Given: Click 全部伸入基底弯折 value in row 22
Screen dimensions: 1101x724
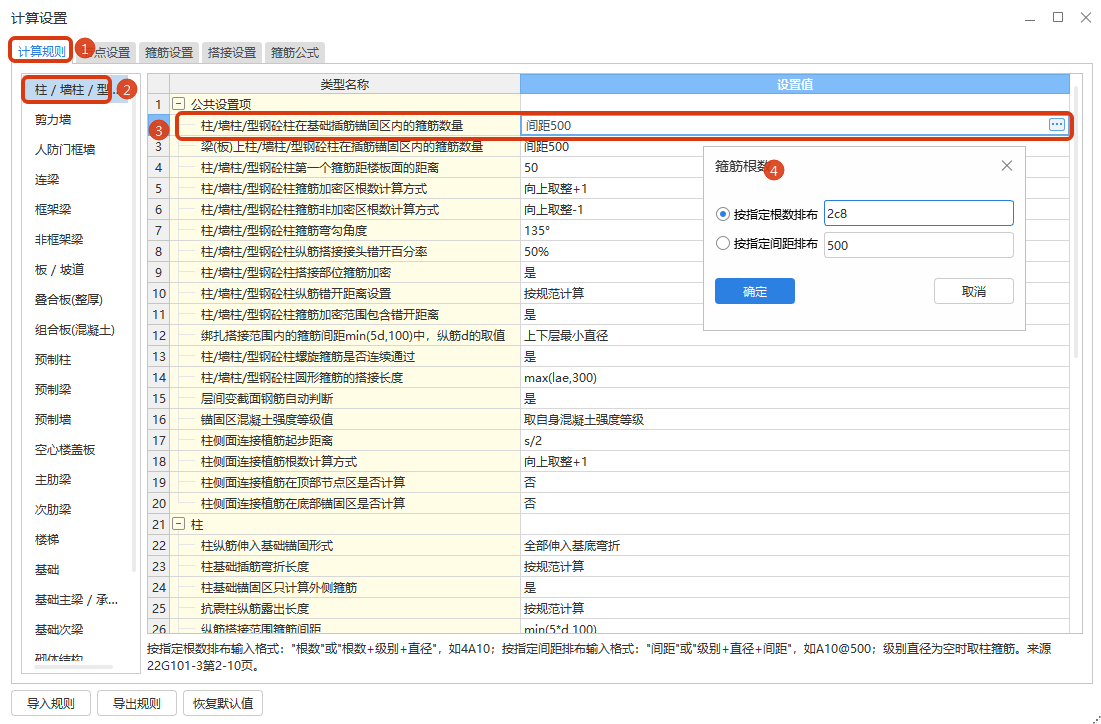Looking at the screenshot, I should pyautogui.click(x=572, y=546).
